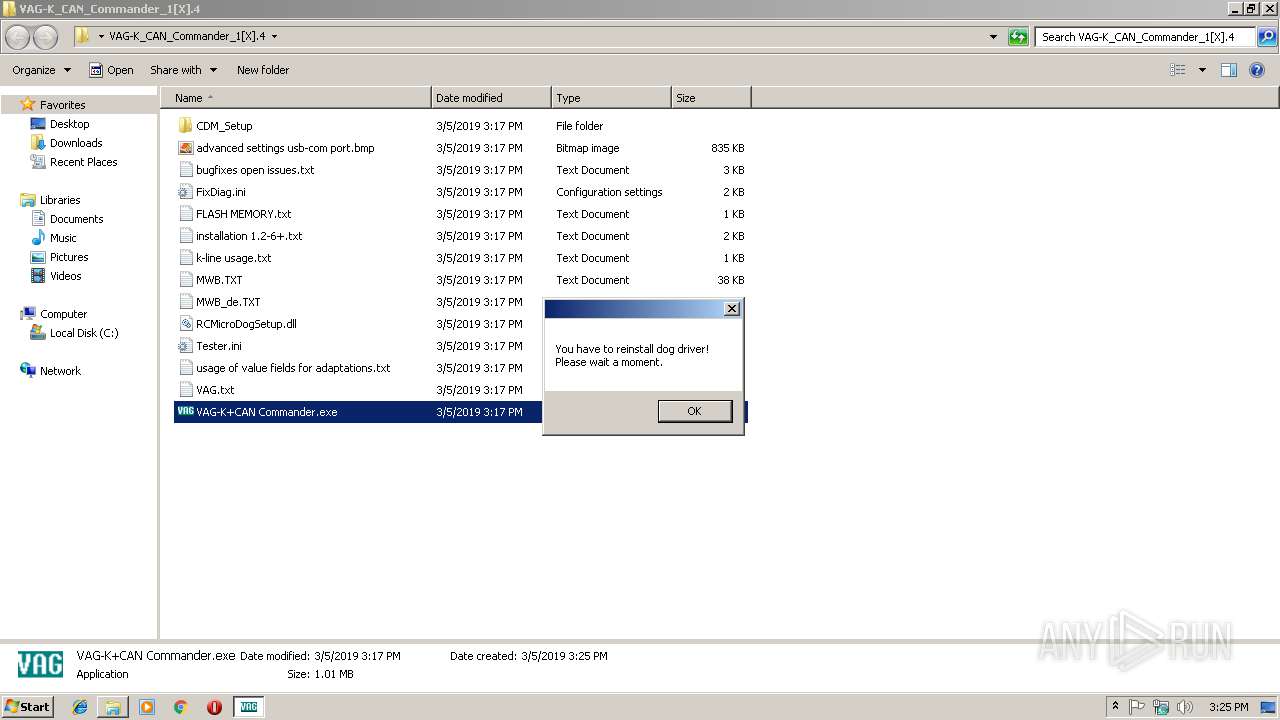Screen dimensions: 1280x720
Task: Launch Google Chrome from taskbar
Action: [181, 707]
